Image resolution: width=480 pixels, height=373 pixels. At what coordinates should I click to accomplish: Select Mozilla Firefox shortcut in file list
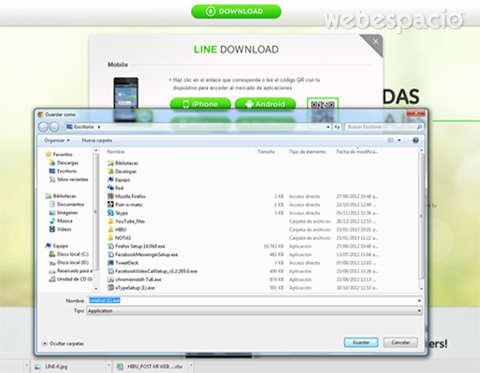[x=126, y=196]
